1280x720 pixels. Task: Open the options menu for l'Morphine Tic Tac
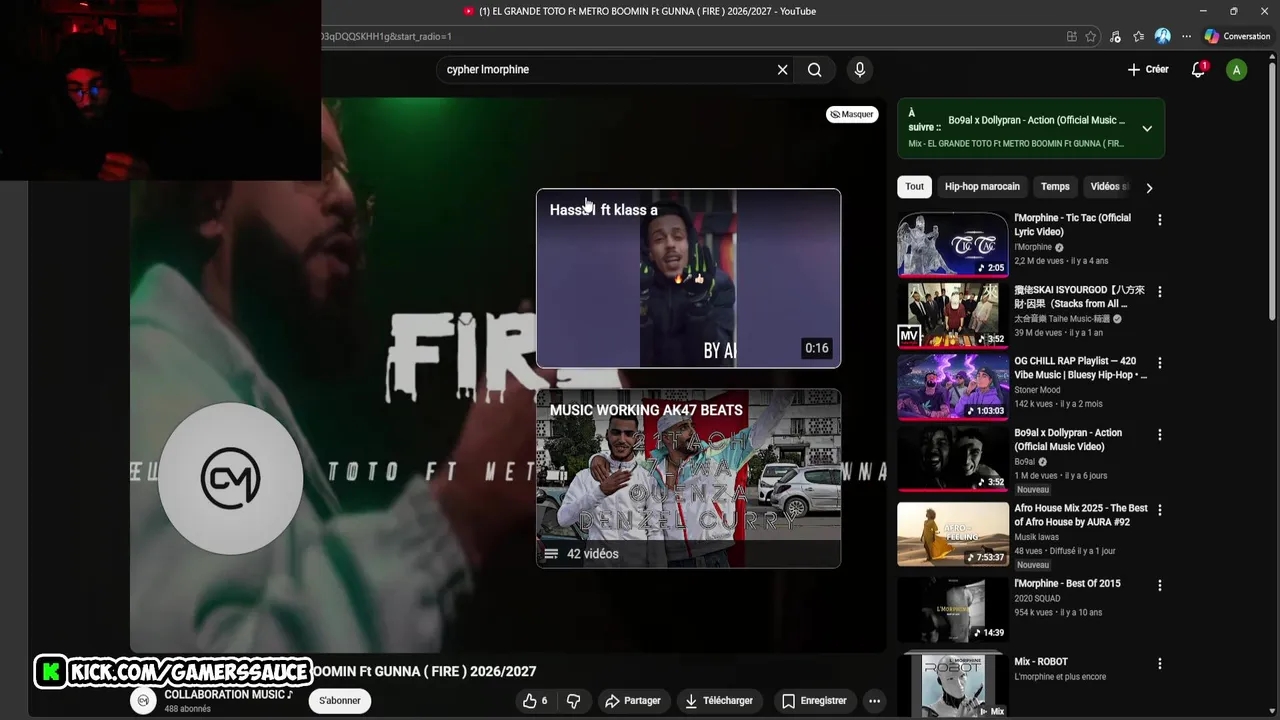coord(1160,219)
